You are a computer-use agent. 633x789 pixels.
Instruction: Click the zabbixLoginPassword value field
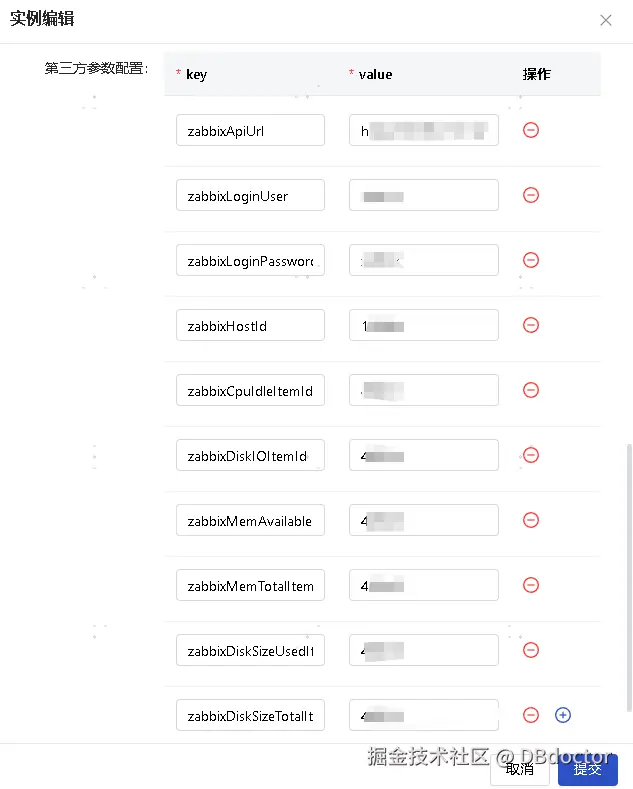[423, 260]
